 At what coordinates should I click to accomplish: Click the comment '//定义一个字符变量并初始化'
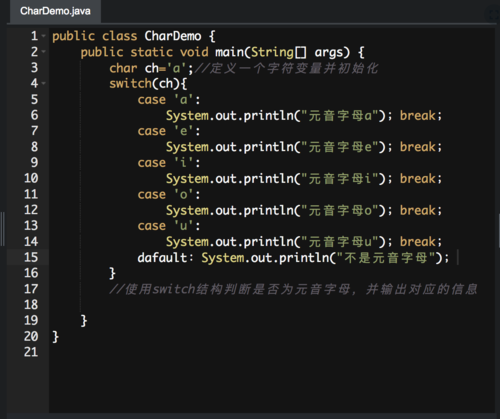tap(286, 68)
